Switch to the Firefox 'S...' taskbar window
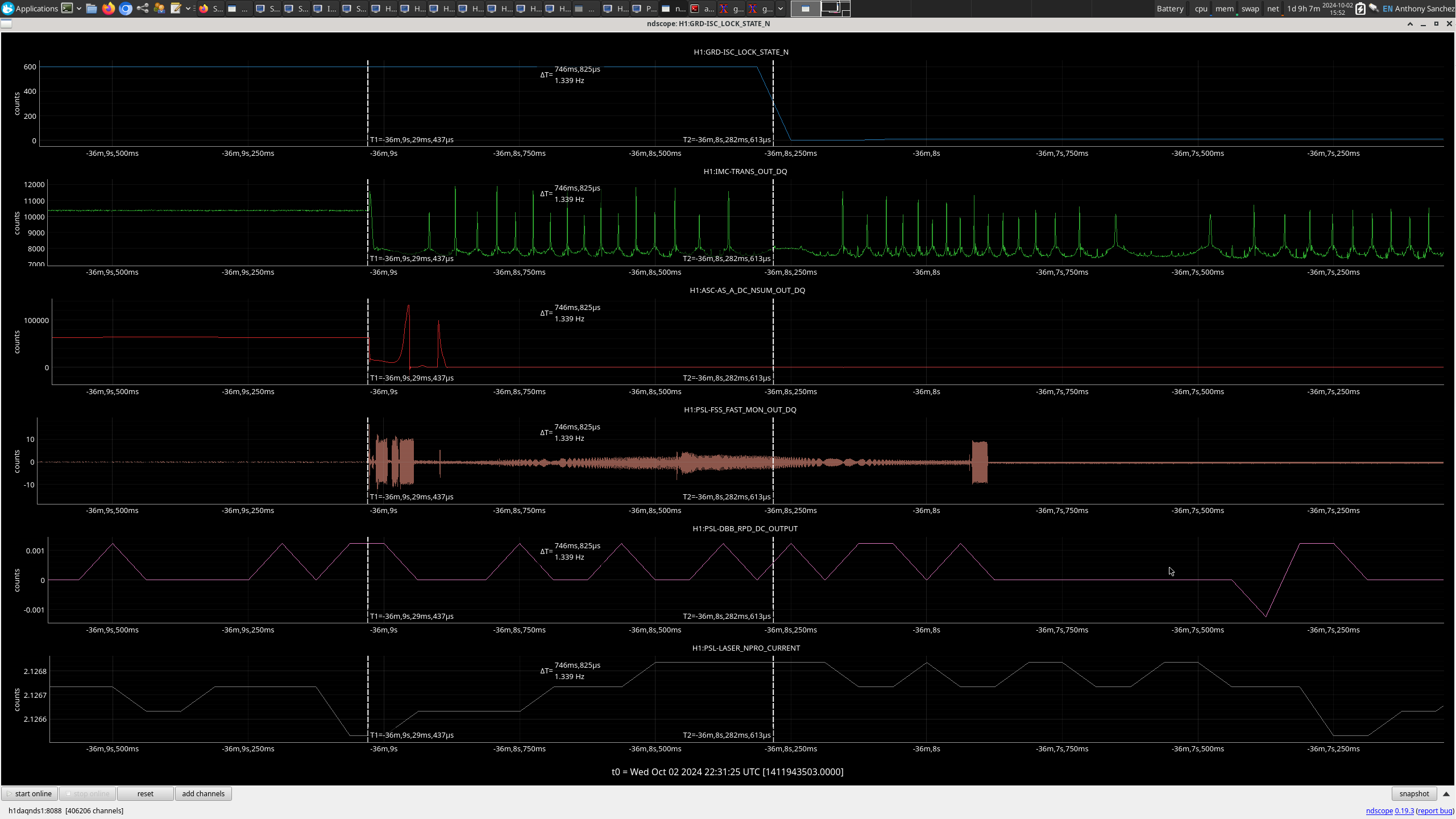Image resolution: width=1456 pixels, height=819 pixels. point(211,9)
